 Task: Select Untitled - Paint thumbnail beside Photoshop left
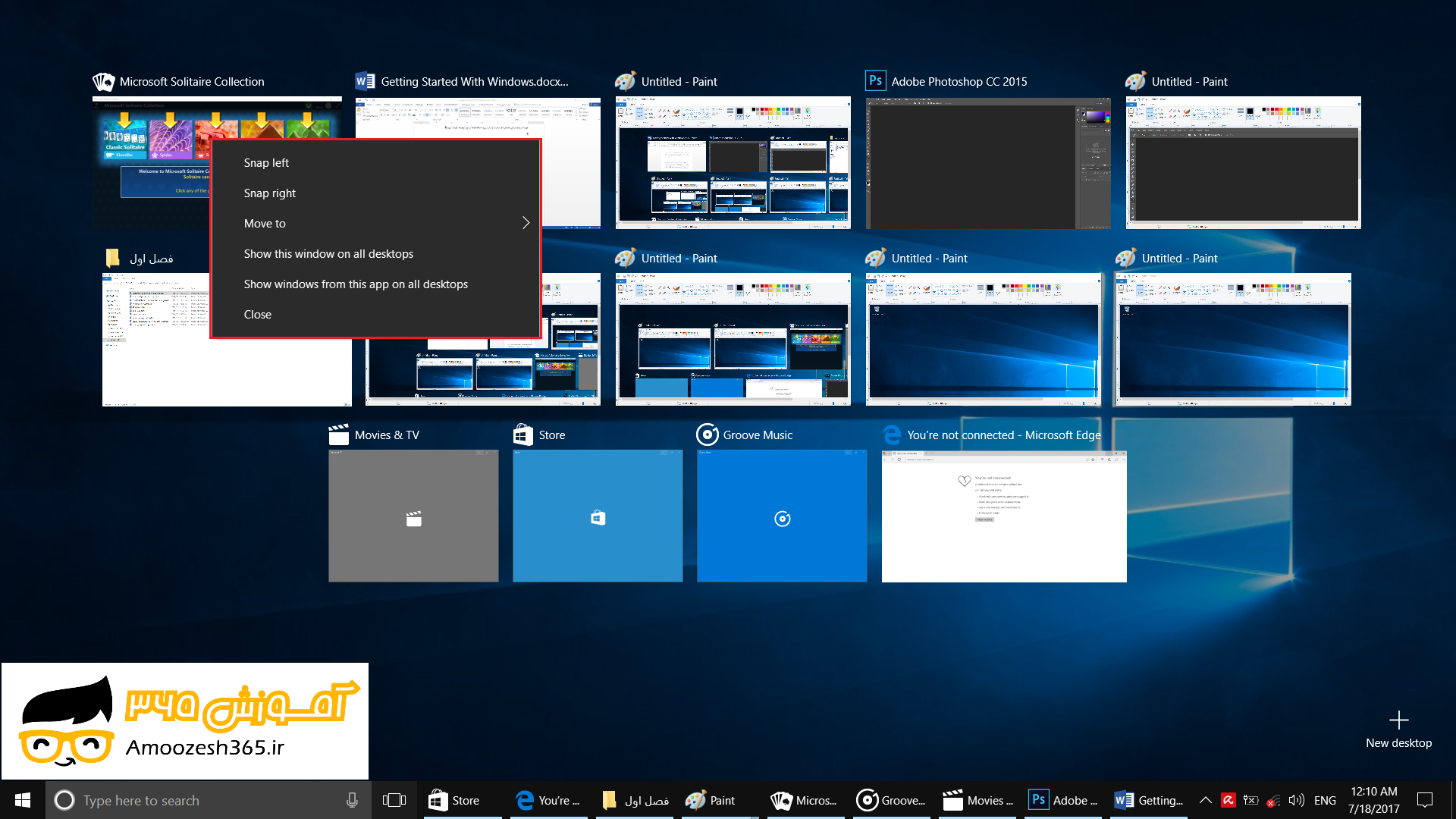733,163
